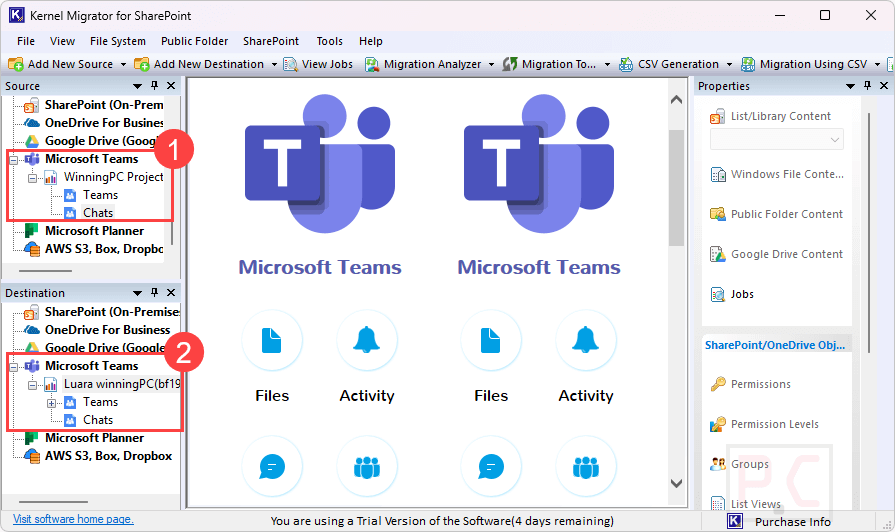The image size is (895, 532).
Task: Collapse Microsoft Teams node in Source tree
Action: point(14,160)
